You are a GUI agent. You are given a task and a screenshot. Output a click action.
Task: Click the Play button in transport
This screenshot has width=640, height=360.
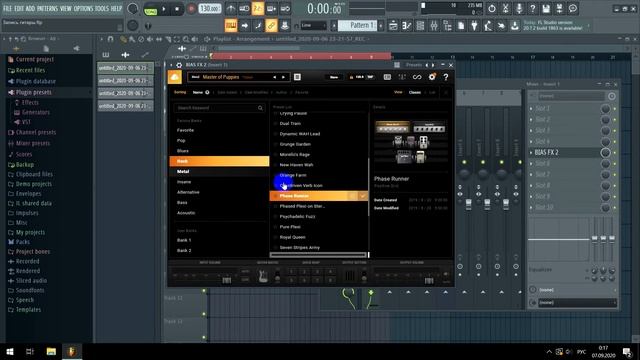coord(164,9)
